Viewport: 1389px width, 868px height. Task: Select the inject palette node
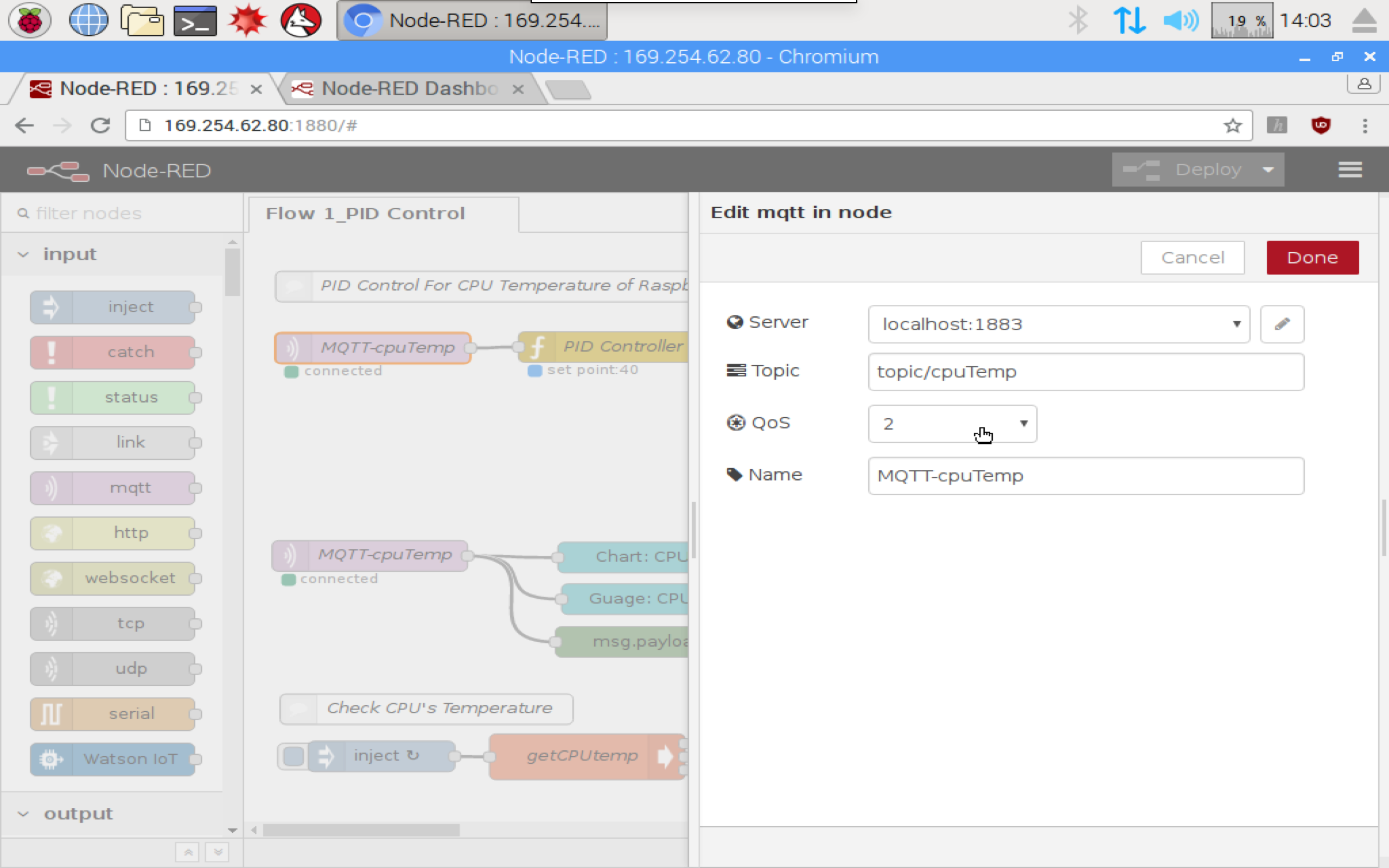click(x=113, y=307)
